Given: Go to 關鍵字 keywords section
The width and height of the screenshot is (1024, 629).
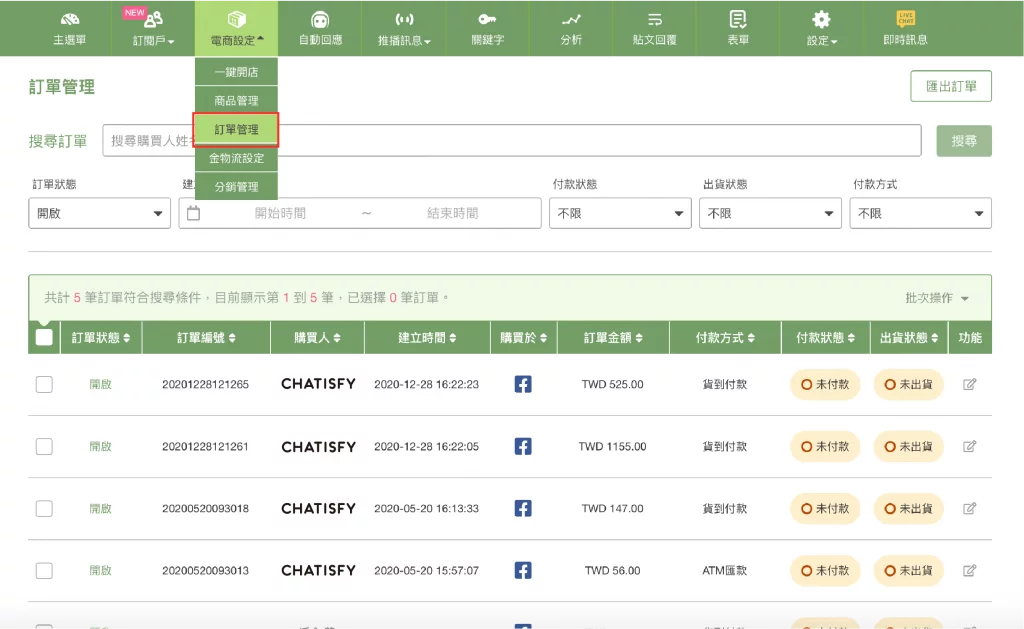Looking at the screenshot, I should [x=487, y=28].
